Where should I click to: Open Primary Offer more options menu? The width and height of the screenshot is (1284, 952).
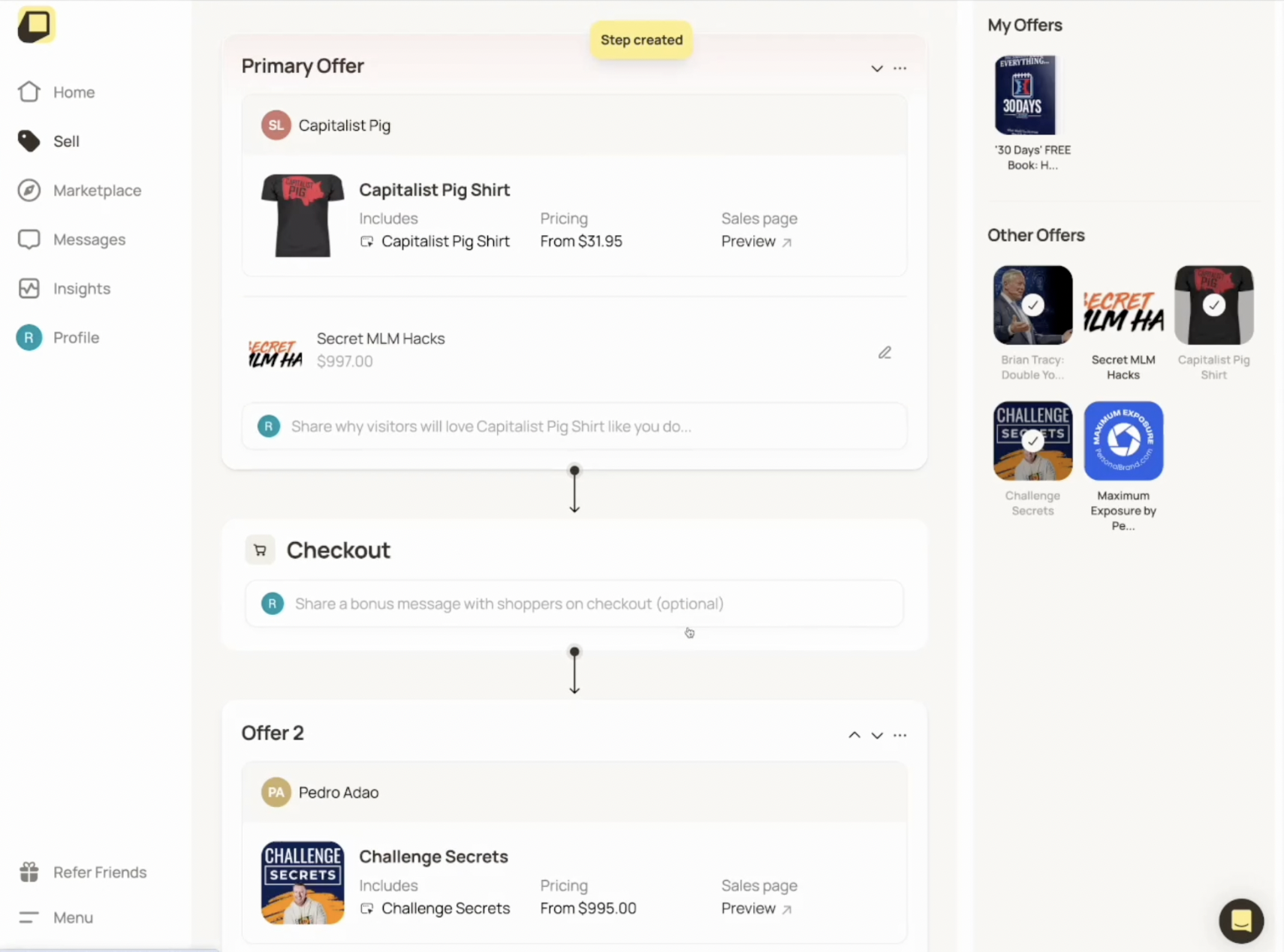[900, 68]
